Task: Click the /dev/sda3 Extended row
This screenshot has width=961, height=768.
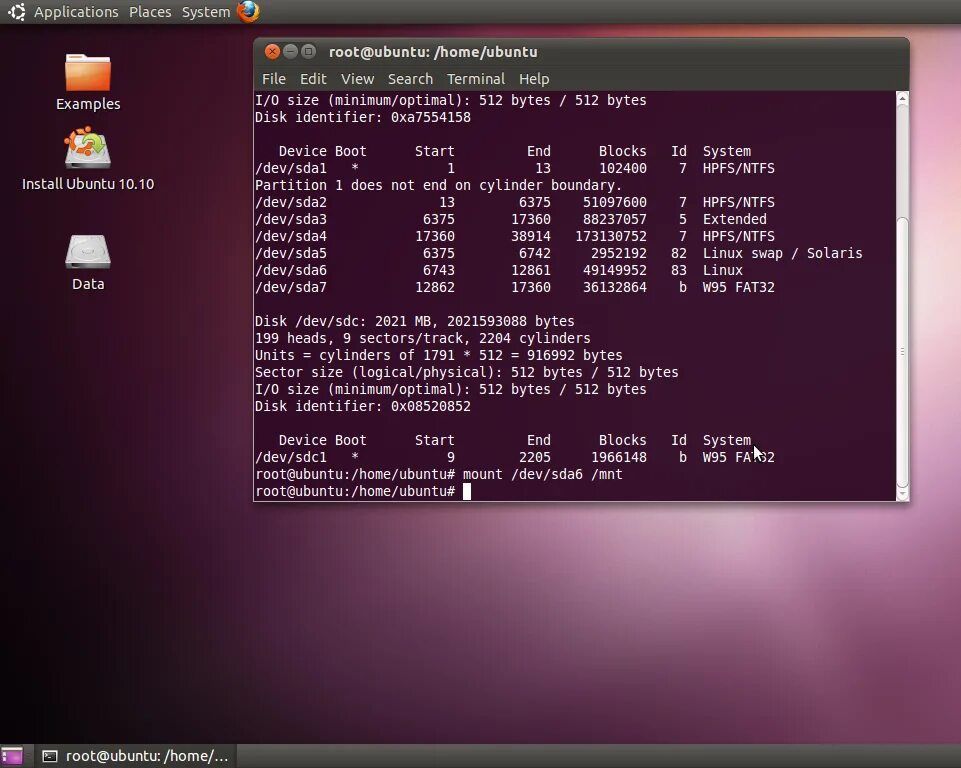Action: (511, 219)
